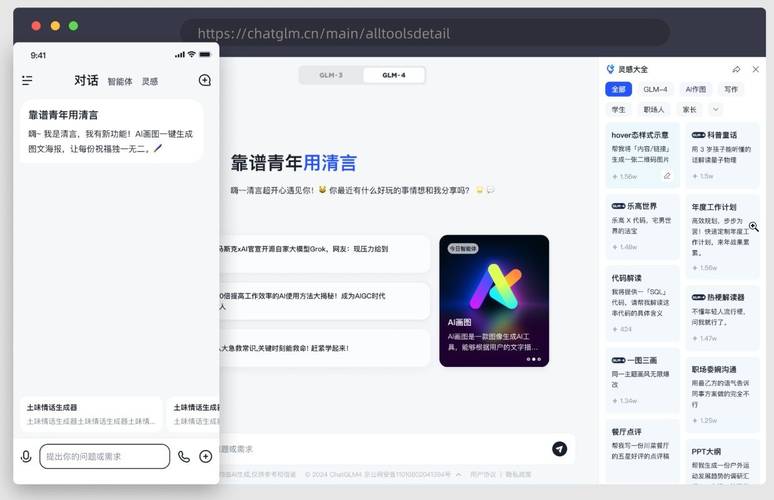Open the 餐厅点评 inspiration card
Screen dimensions: 774x500
[x=642, y=451]
